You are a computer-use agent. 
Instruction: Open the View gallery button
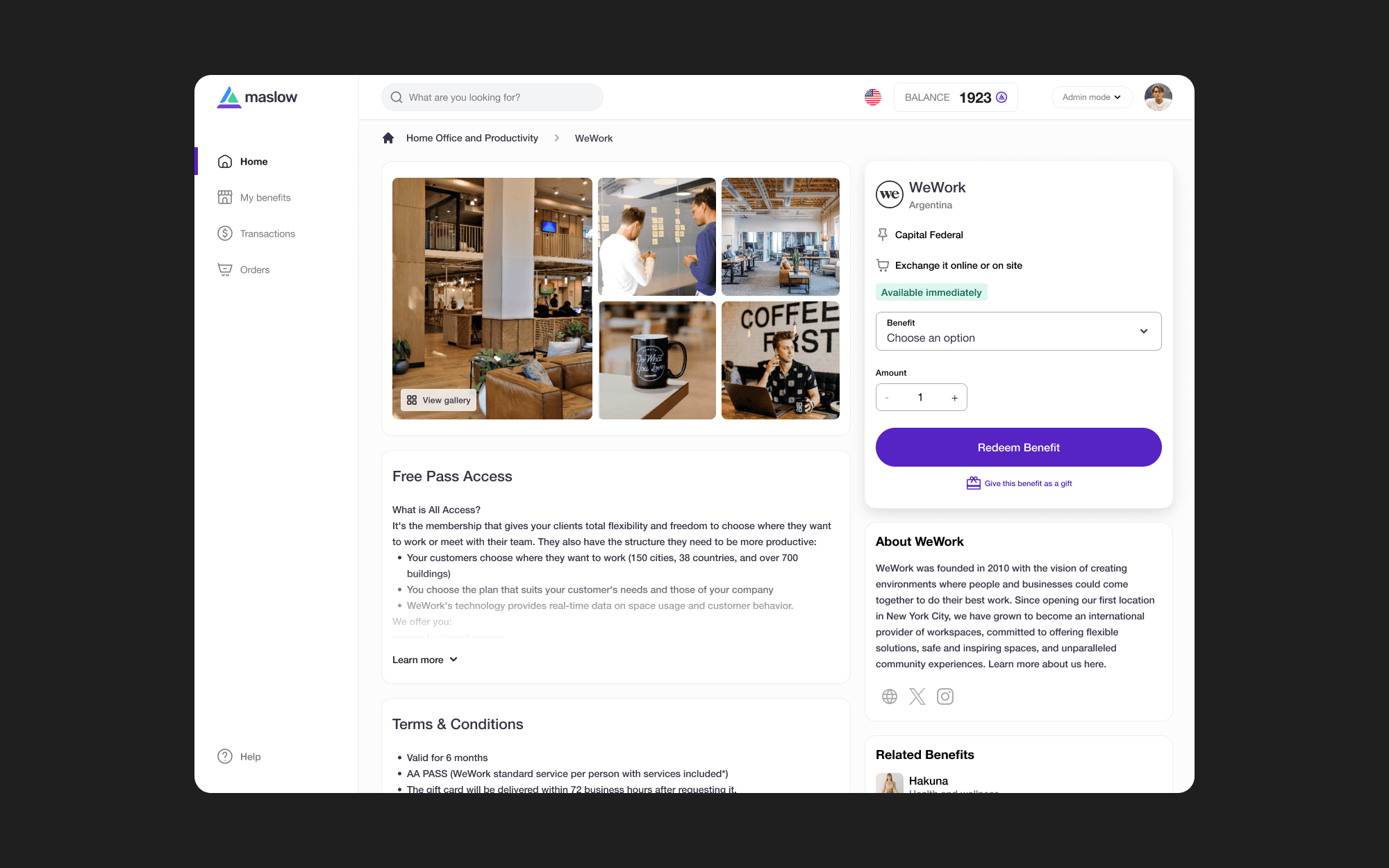(439, 400)
